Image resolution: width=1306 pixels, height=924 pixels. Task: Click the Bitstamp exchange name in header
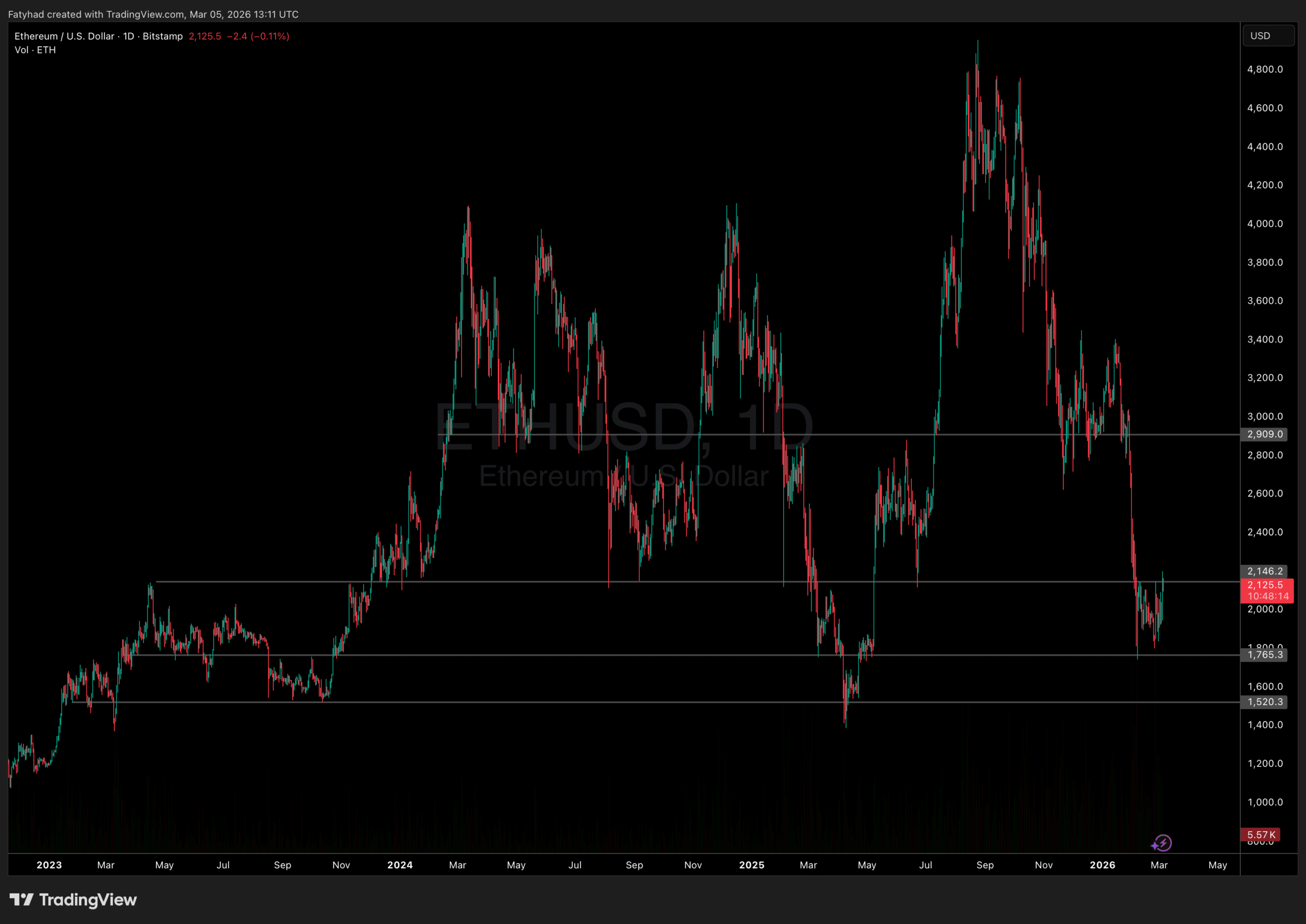(x=163, y=36)
